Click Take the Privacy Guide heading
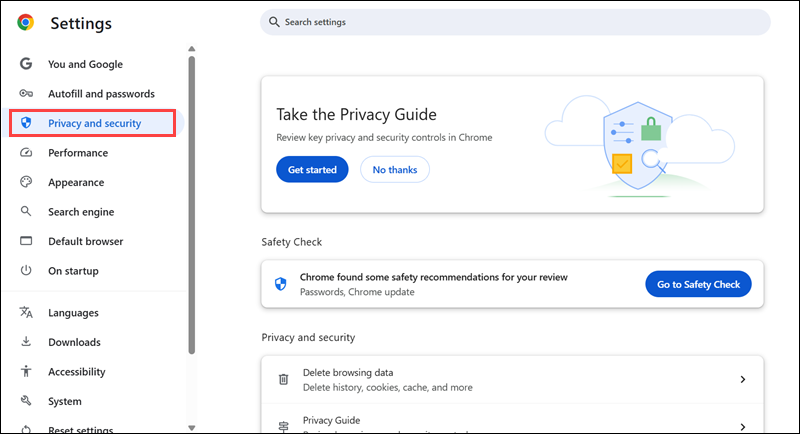 356,114
